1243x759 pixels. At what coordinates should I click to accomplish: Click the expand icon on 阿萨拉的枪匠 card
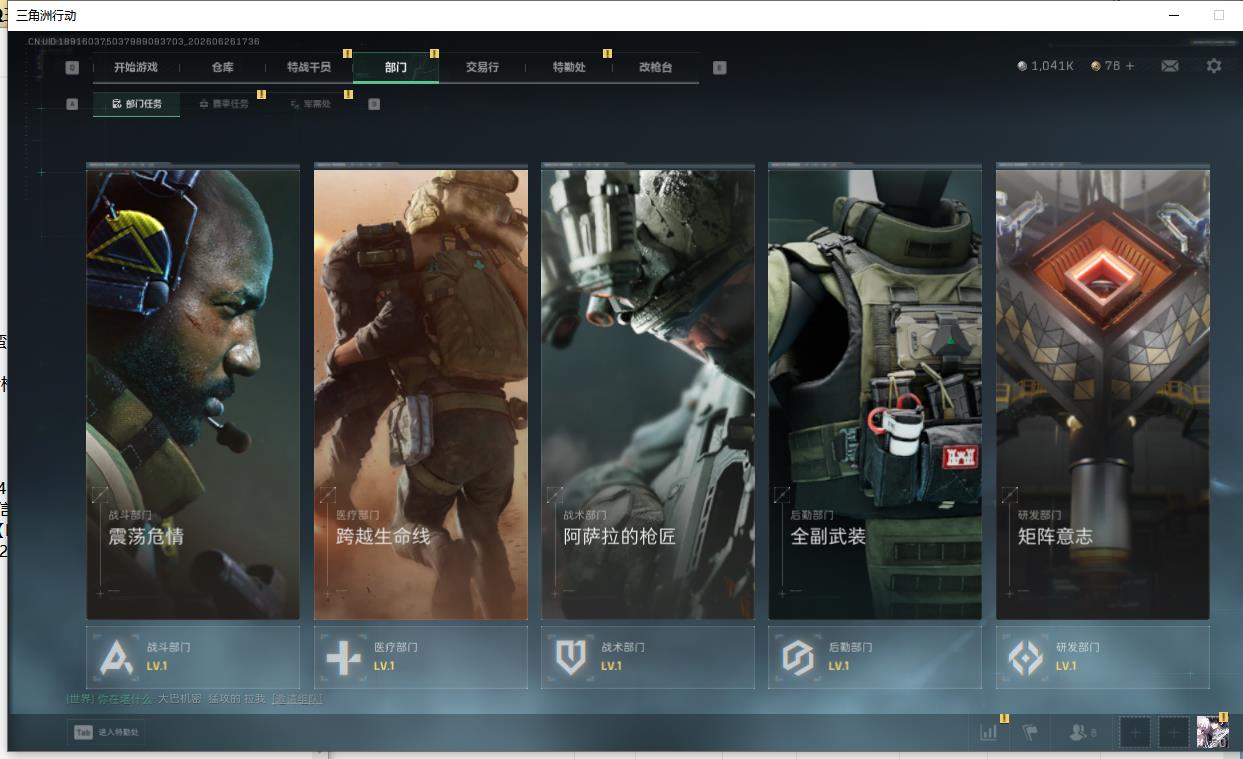tap(555, 494)
